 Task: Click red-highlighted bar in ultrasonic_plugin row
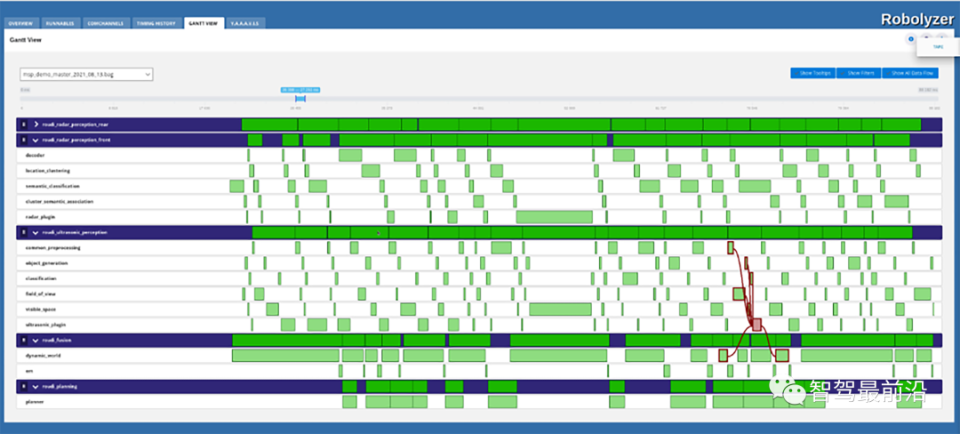point(757,324)
